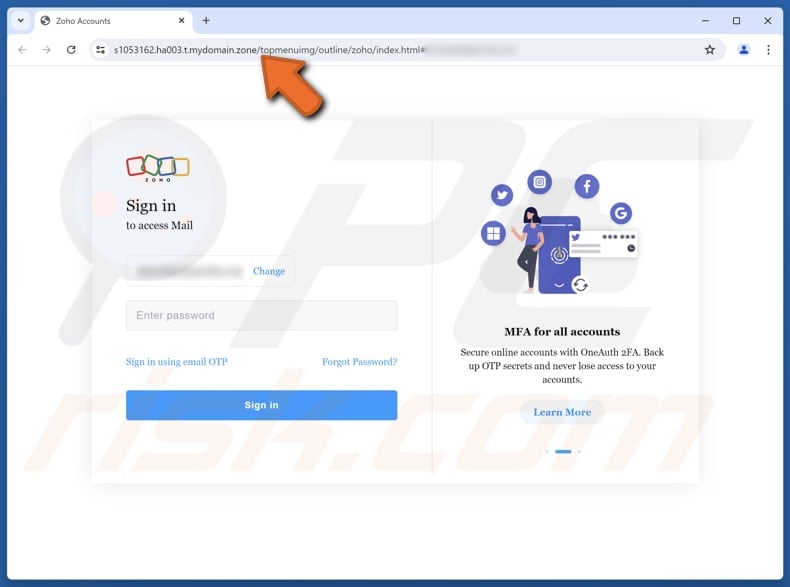Click the Google icon in illustration

point(621,213)
